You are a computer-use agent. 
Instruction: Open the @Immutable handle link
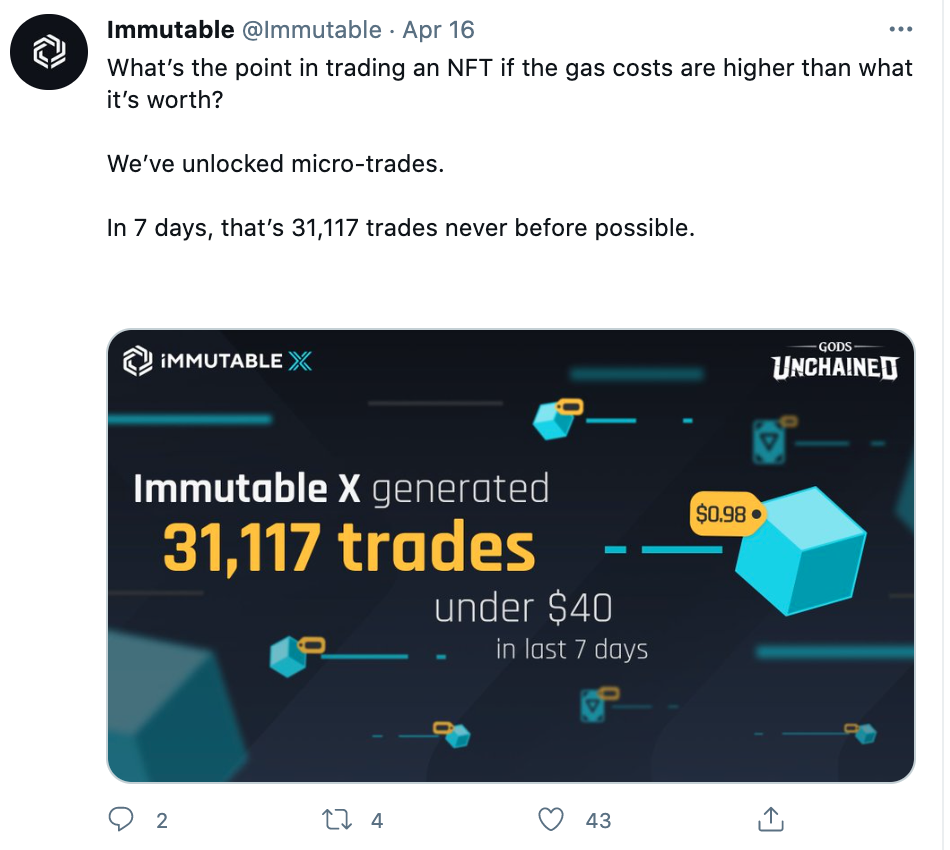[x=311, y=30]
